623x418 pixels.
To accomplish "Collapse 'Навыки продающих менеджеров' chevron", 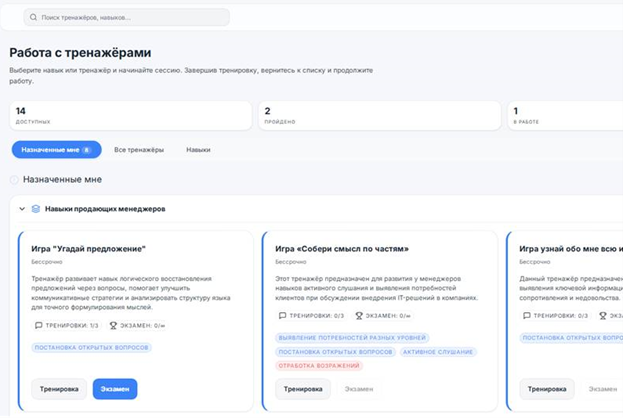I will tap(22, 209).
